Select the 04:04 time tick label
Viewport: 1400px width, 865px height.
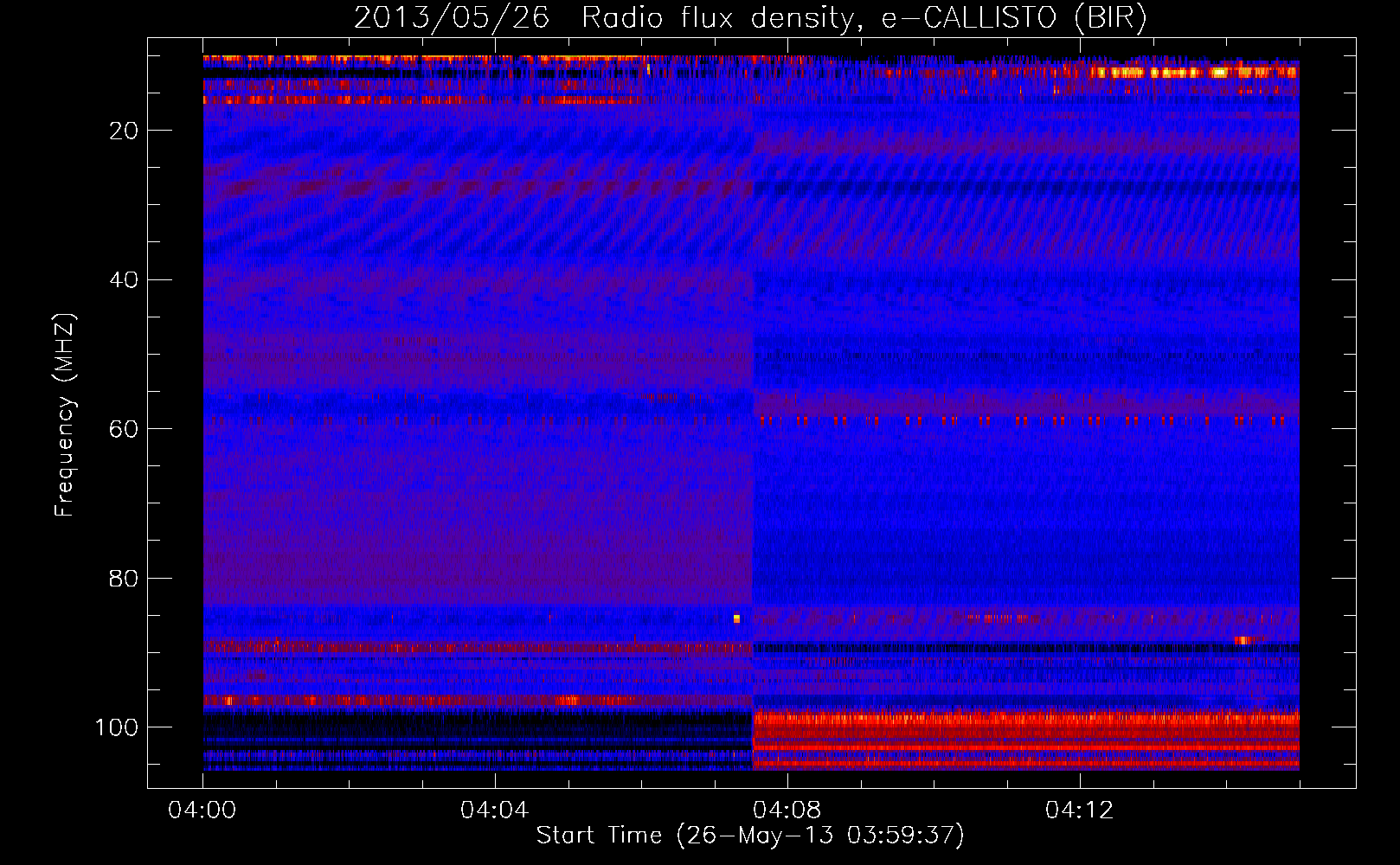[494, 811]
